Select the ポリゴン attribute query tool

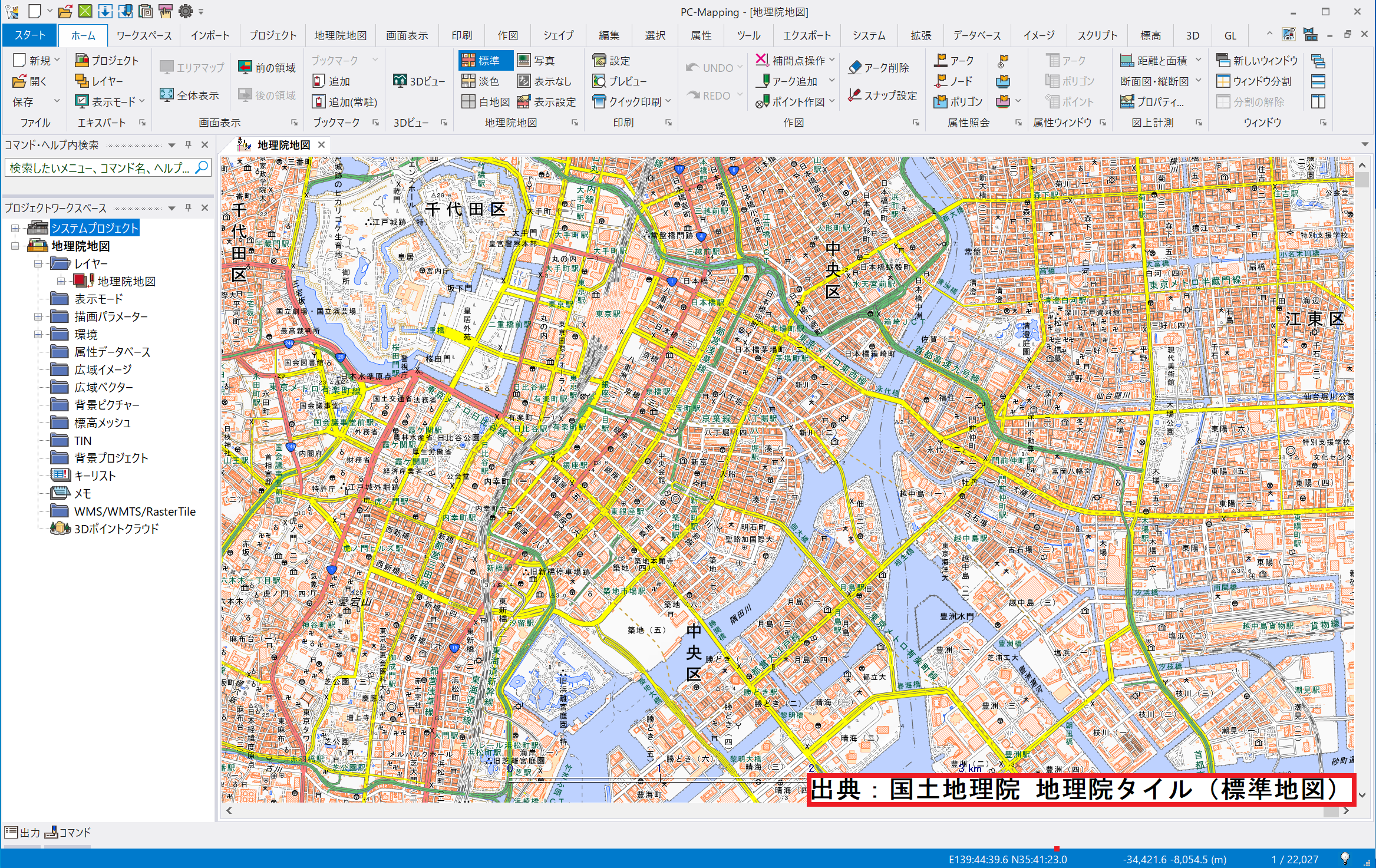point(958,102)
